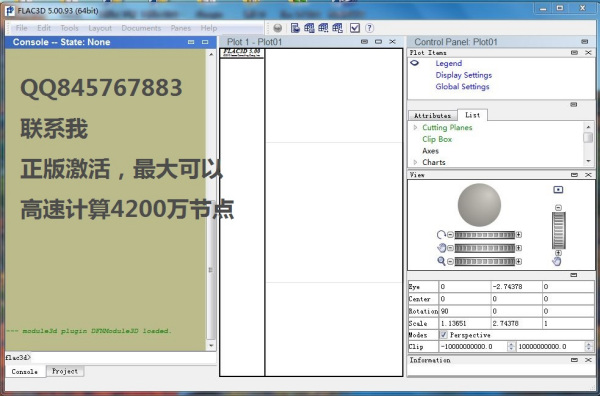The width and height of the screenshot is (600, 396).
Task: Select the Legend plot item
Action: click(x=448, y=63)
